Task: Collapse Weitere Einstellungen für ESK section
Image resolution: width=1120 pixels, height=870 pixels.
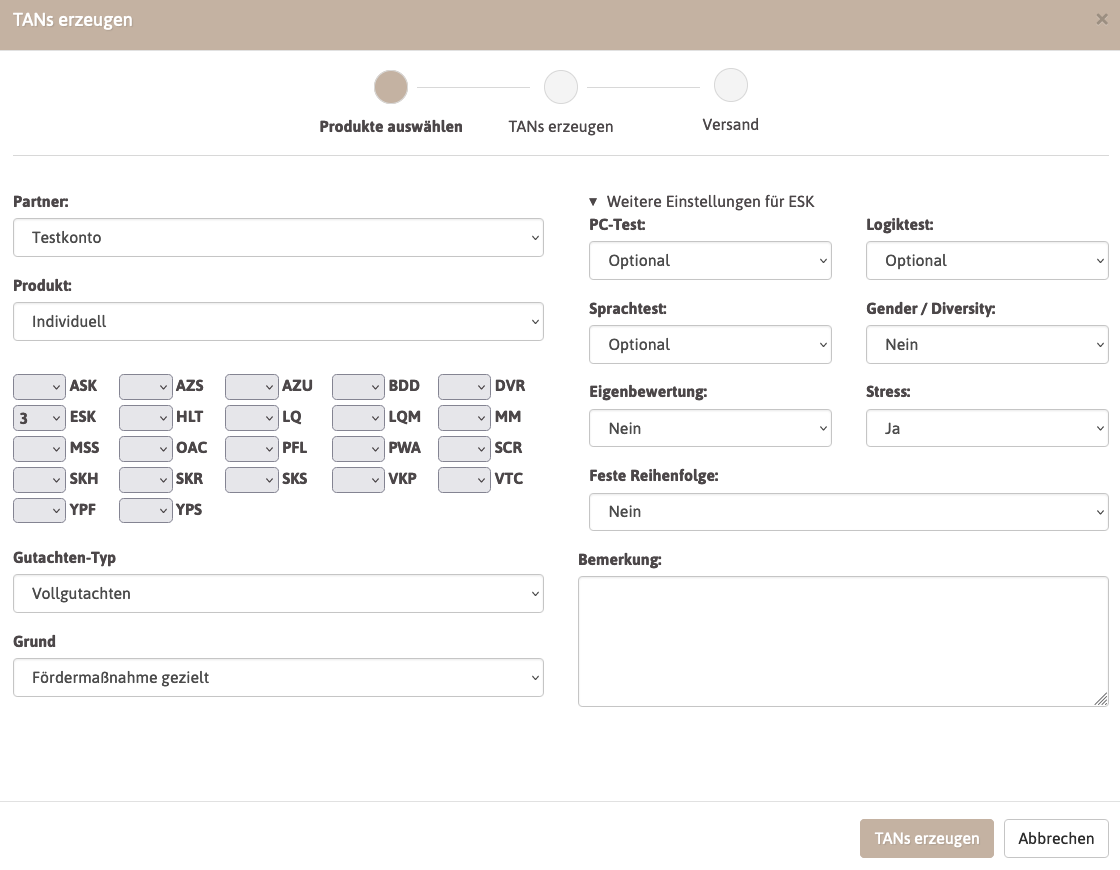Action: tap(702, 202)
